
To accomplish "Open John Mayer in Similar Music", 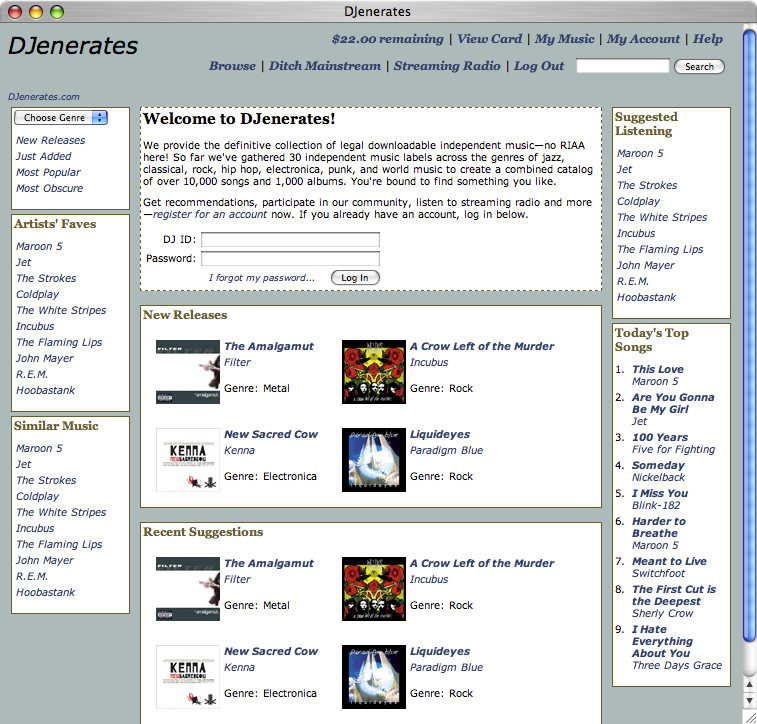I will tap(45, 560).
